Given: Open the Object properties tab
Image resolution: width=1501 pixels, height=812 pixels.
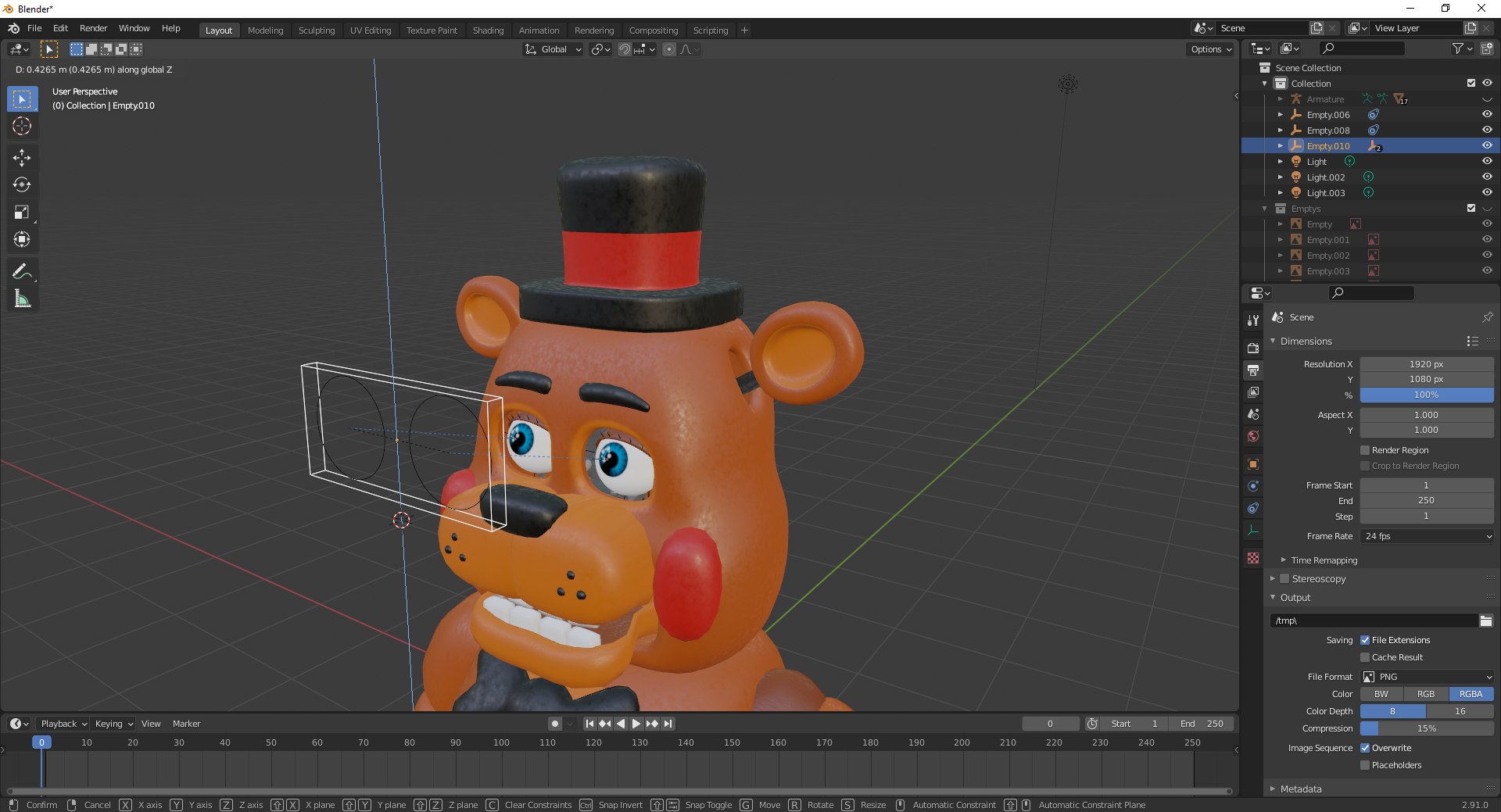Looking at the screenshot, I should [x=1253, y=463].
